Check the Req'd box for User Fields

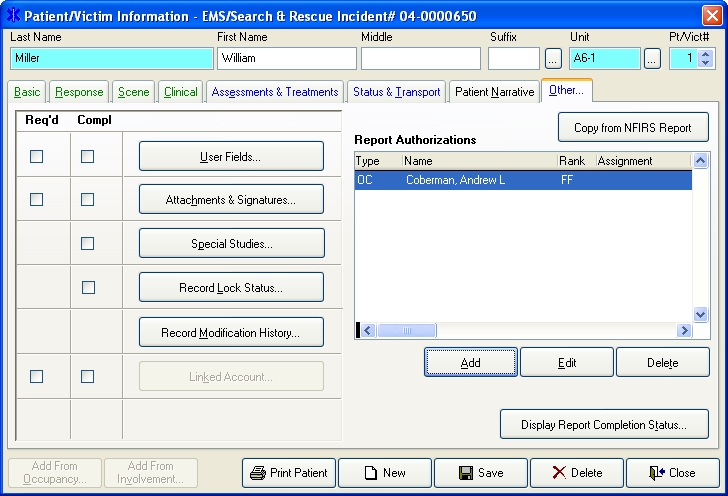click(37, 156)
